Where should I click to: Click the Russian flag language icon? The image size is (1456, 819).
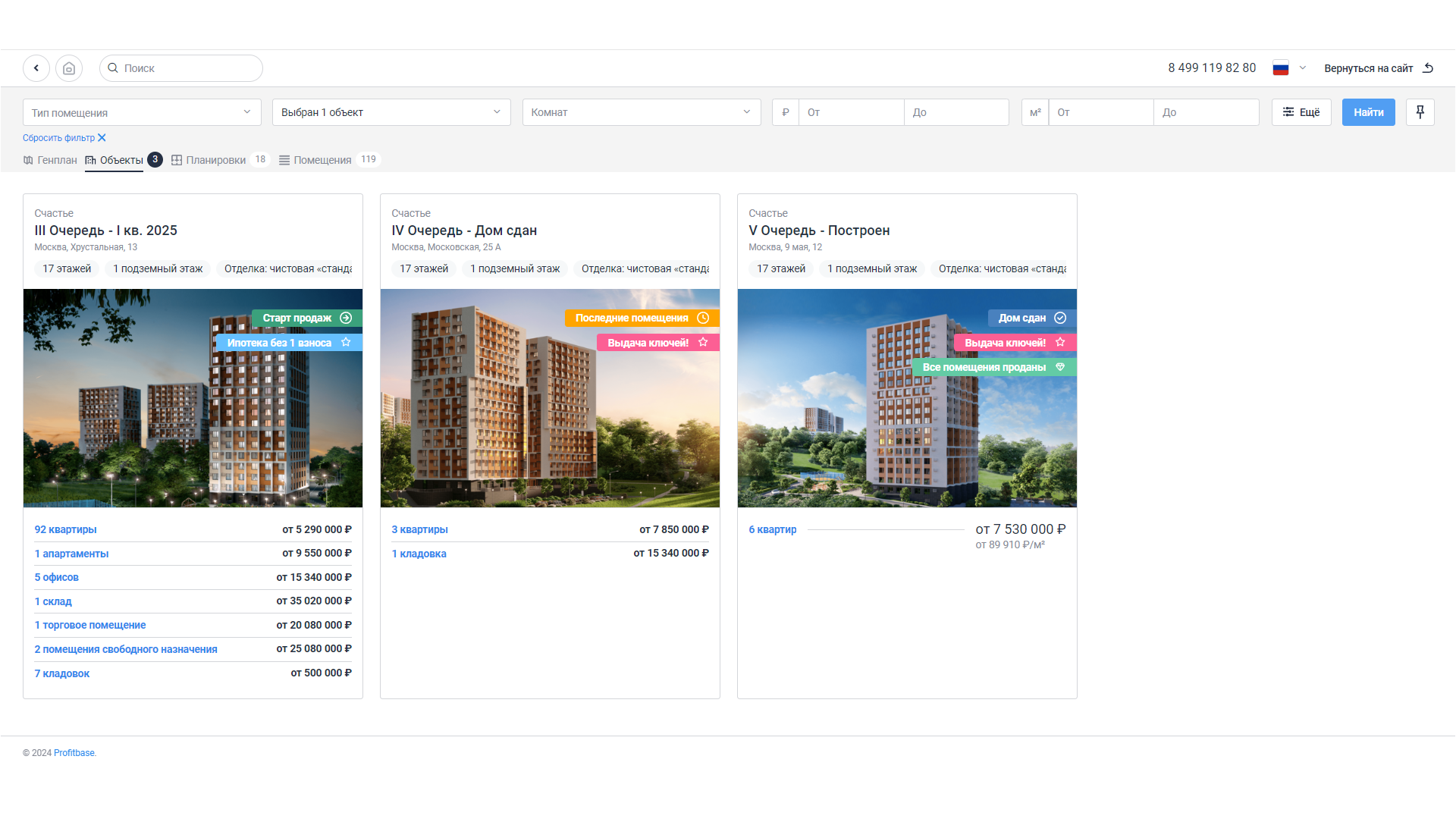(1281, 68)
